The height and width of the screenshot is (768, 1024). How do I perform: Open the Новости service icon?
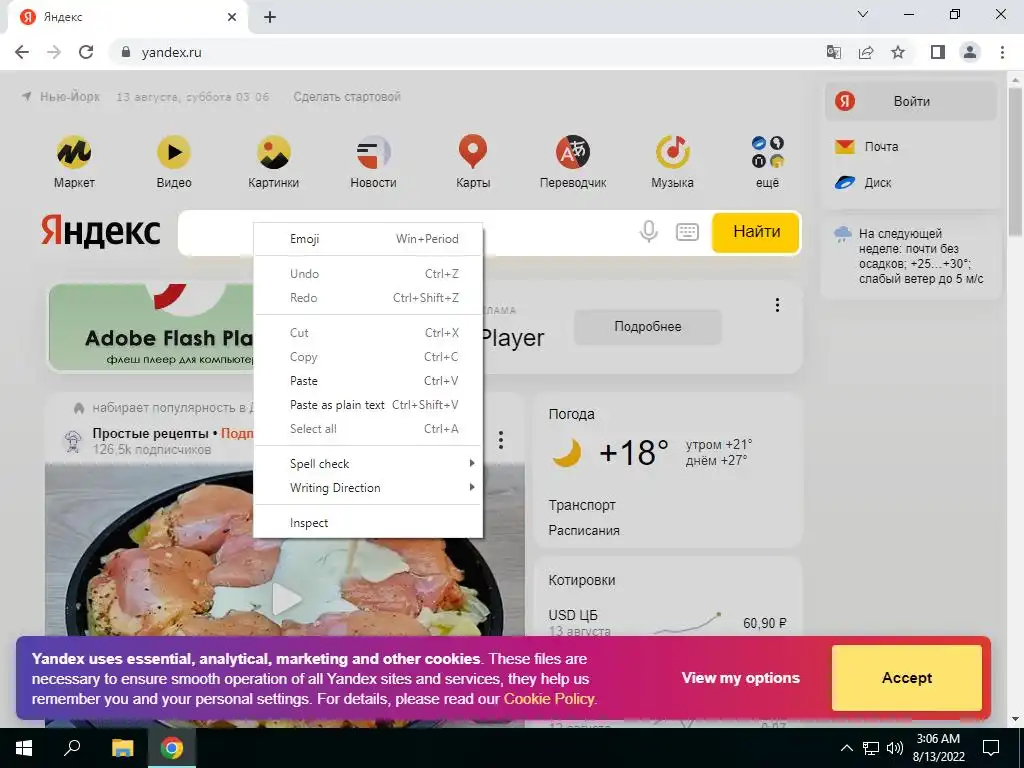[x=373, y=161]
